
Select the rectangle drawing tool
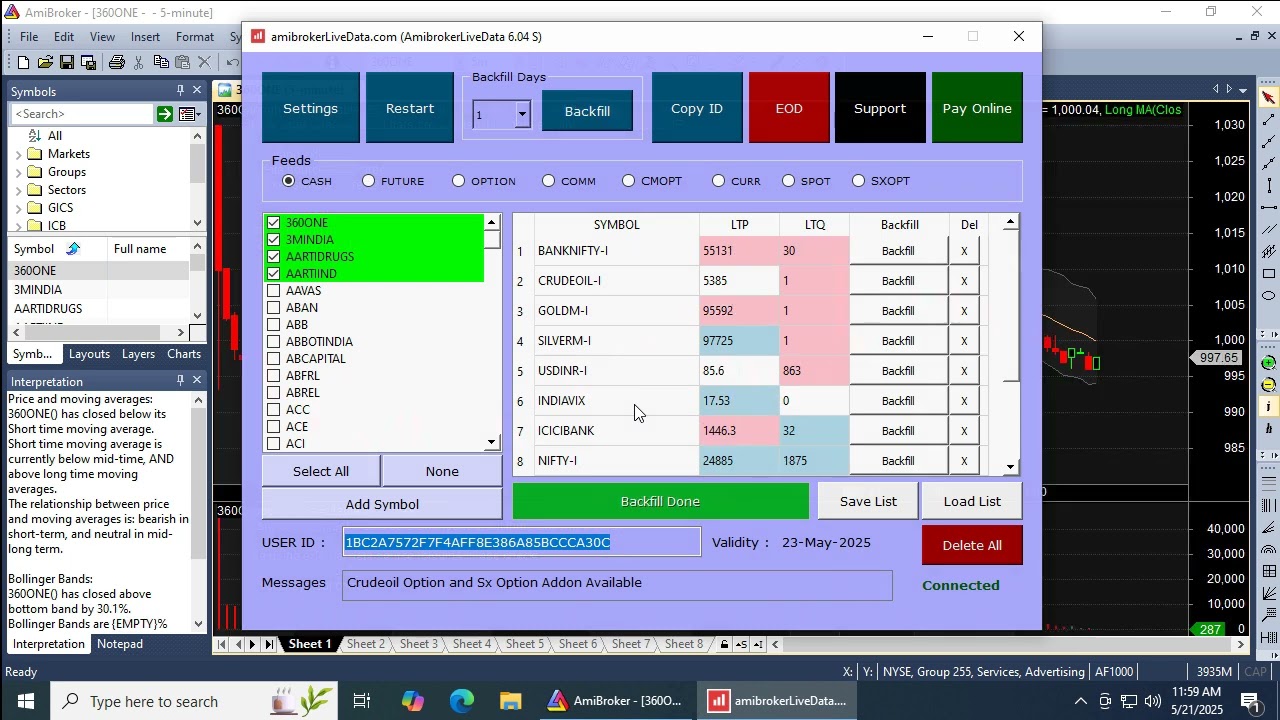coord(1269,273)
